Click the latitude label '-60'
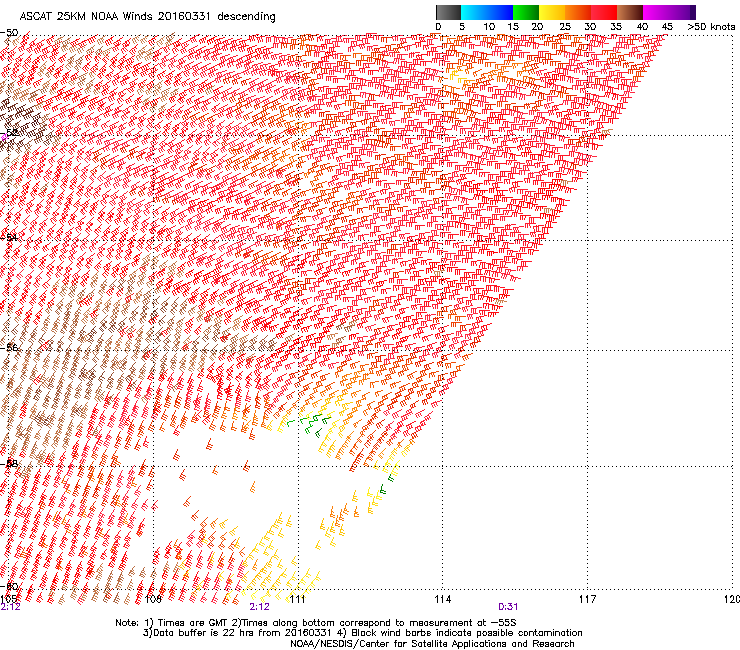 (9, 586)
